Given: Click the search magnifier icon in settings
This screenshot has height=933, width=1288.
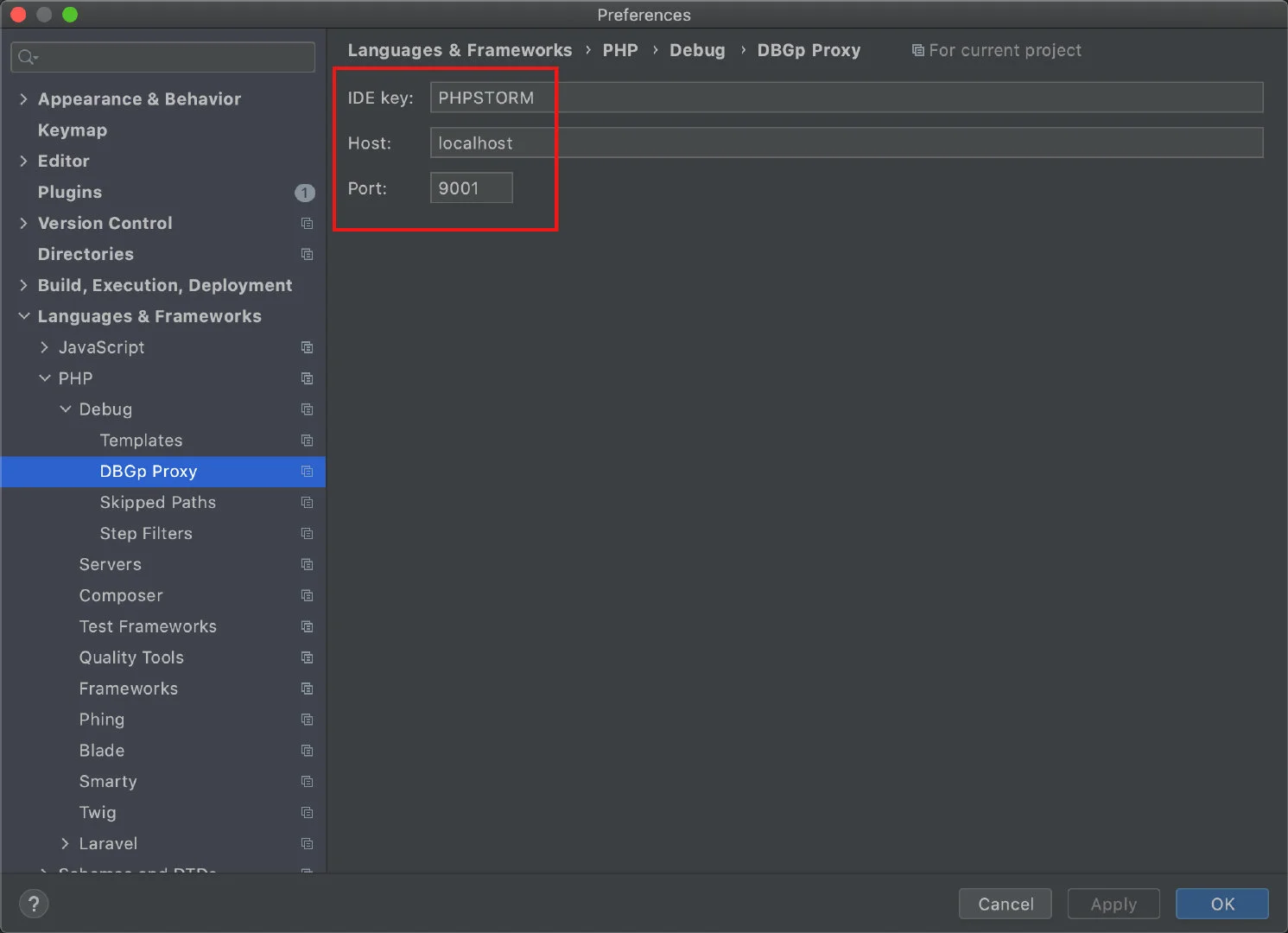Looking at the screenshot, I should tap(27, 57).
